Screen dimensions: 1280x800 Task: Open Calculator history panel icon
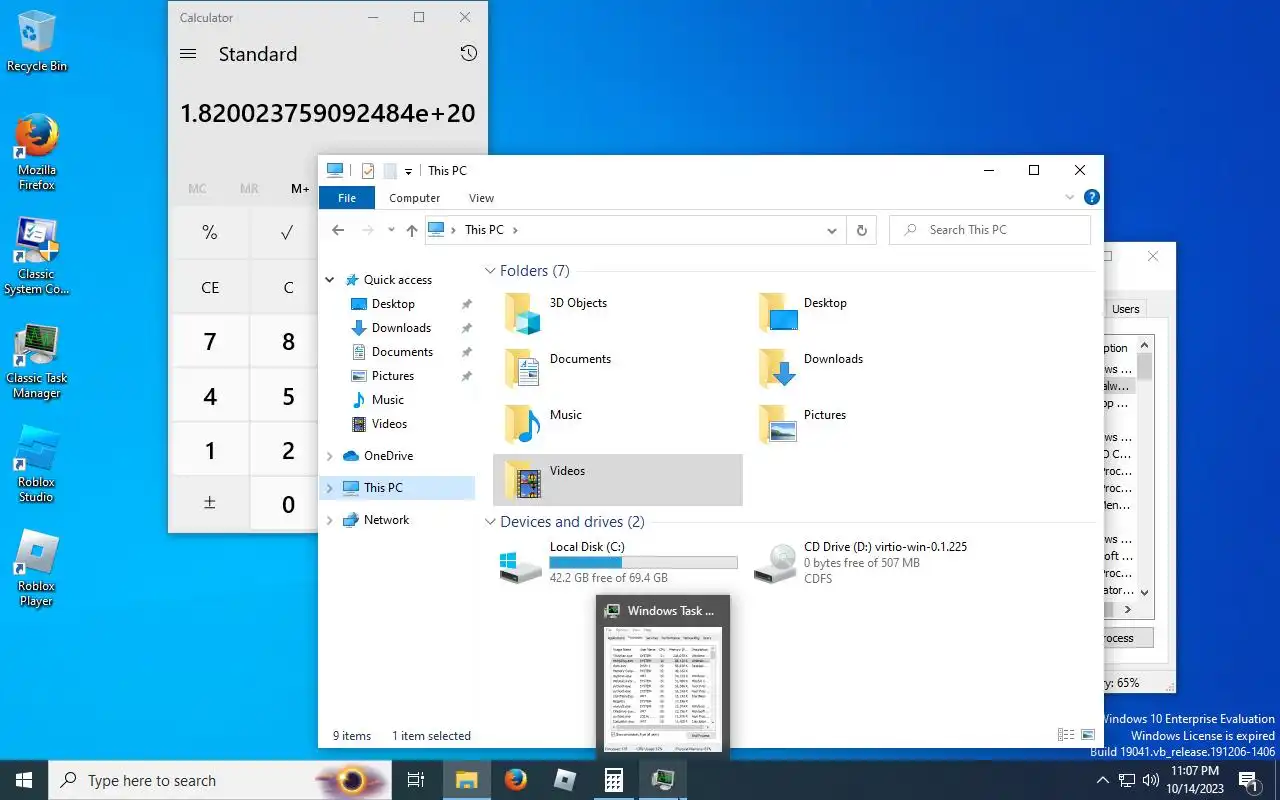tap(468, 54)
